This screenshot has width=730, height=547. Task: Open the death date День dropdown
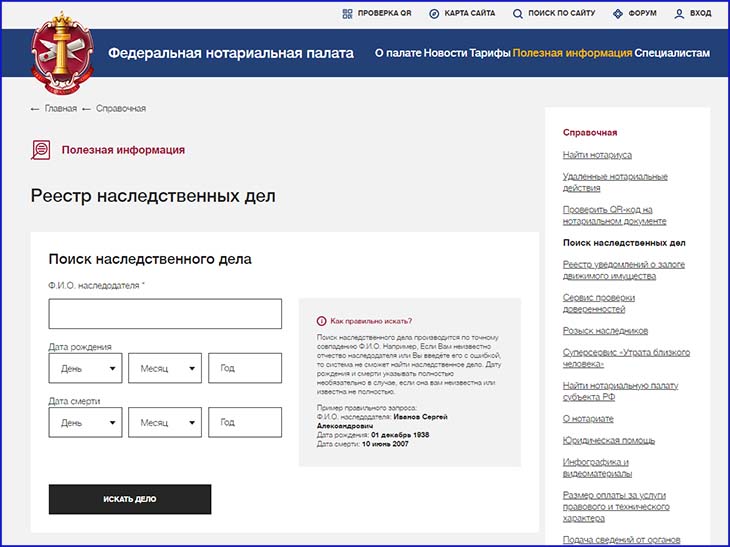click(x=85, y=422)
